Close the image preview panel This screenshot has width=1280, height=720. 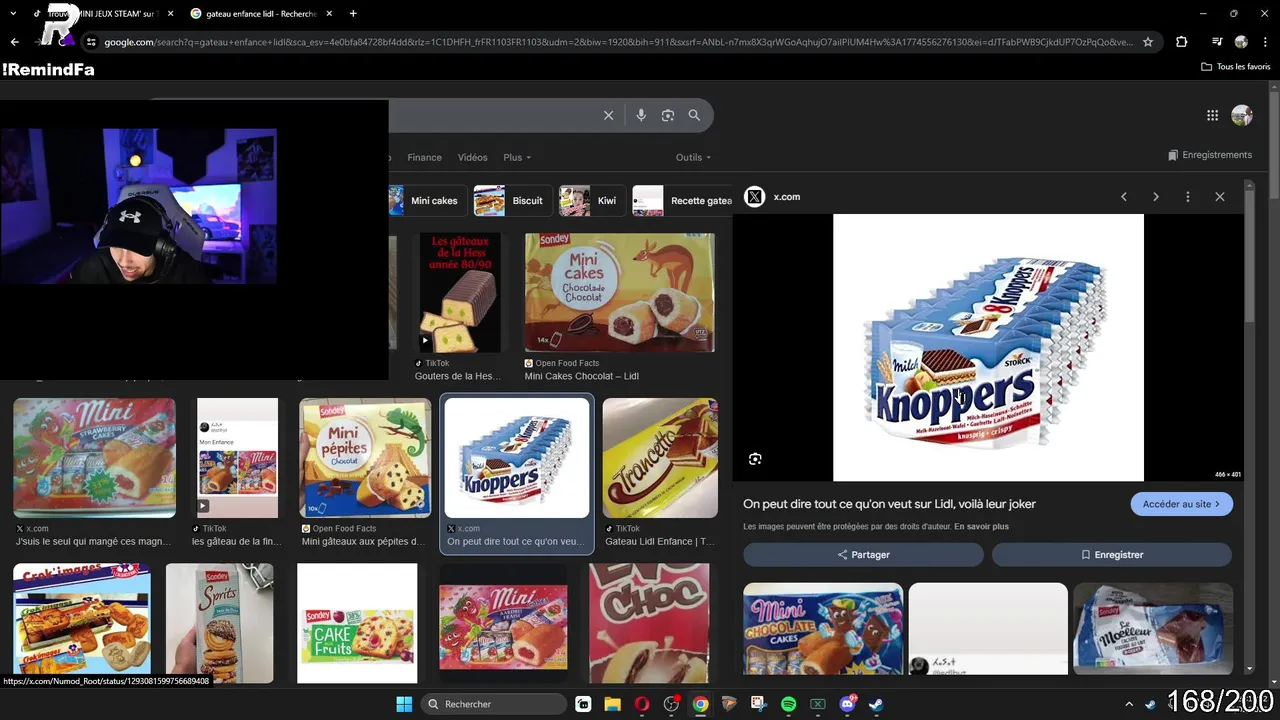tap(1220, 197)
